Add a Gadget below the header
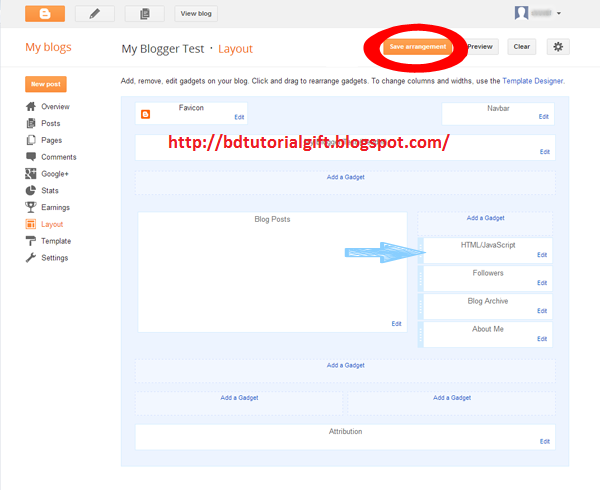The width and height of the screenshot is (600, 490). point(345,177)
